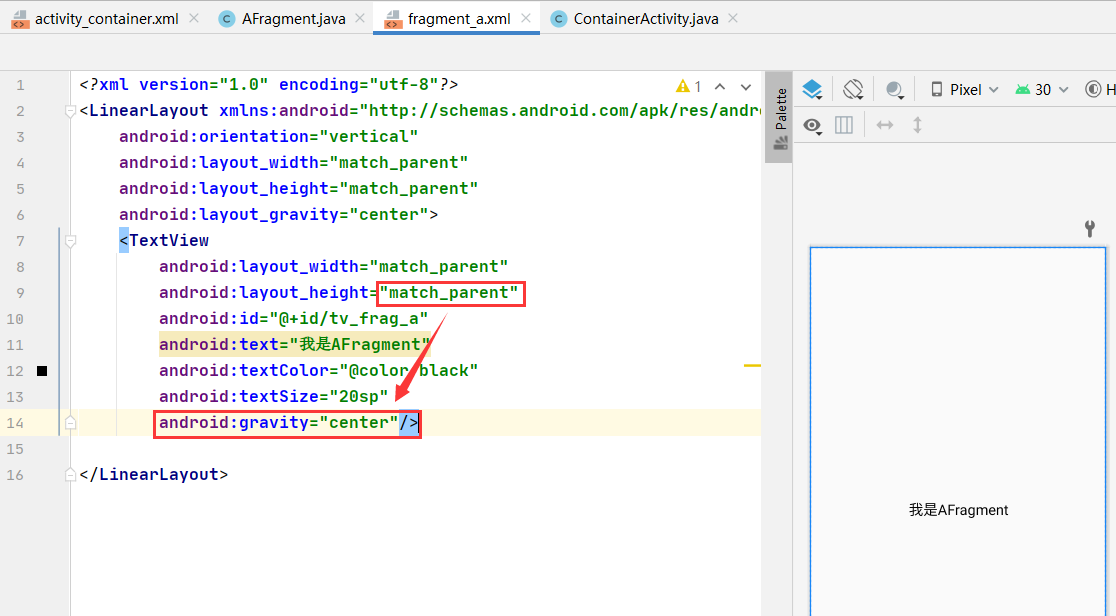The image size is (1116, 616).
Task: Collapse the TextView fold marker on line 7
Action: click(70, 241)
